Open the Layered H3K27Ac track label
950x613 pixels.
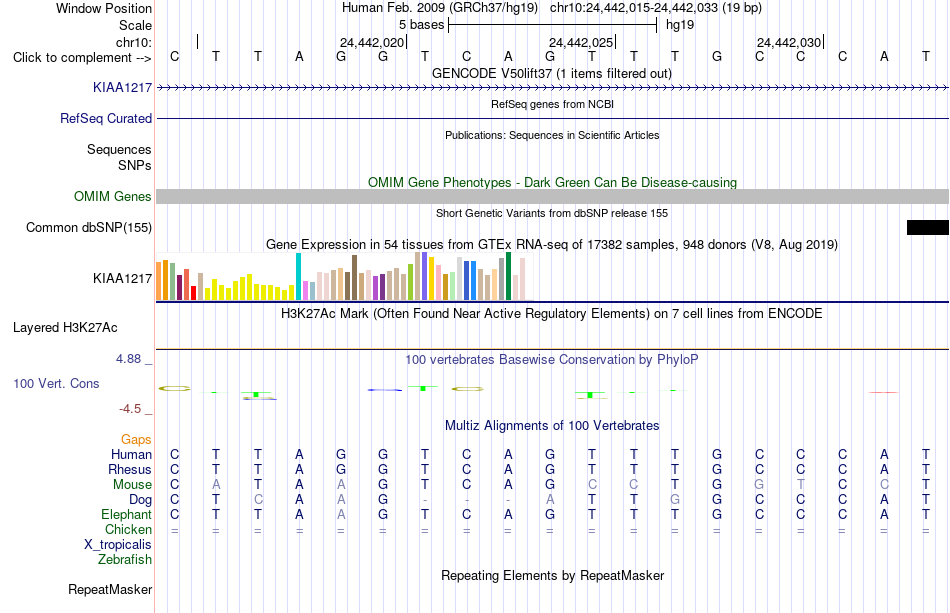pos(65,328)
